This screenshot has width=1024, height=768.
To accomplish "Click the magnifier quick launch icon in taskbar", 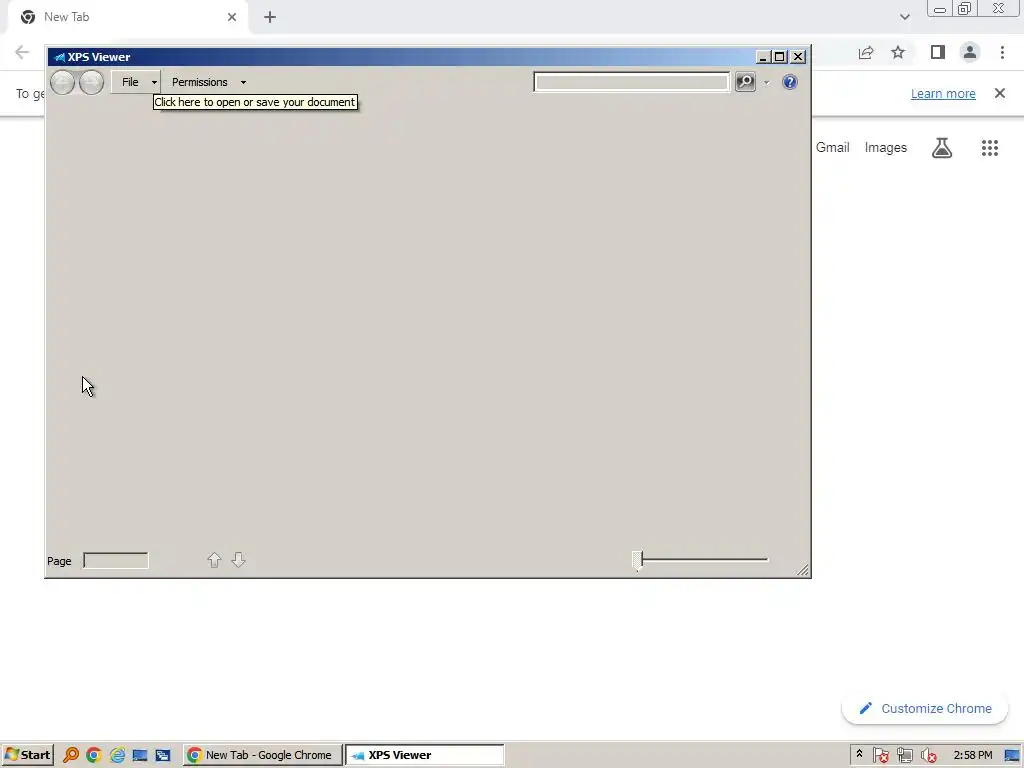I will [71, 755].
